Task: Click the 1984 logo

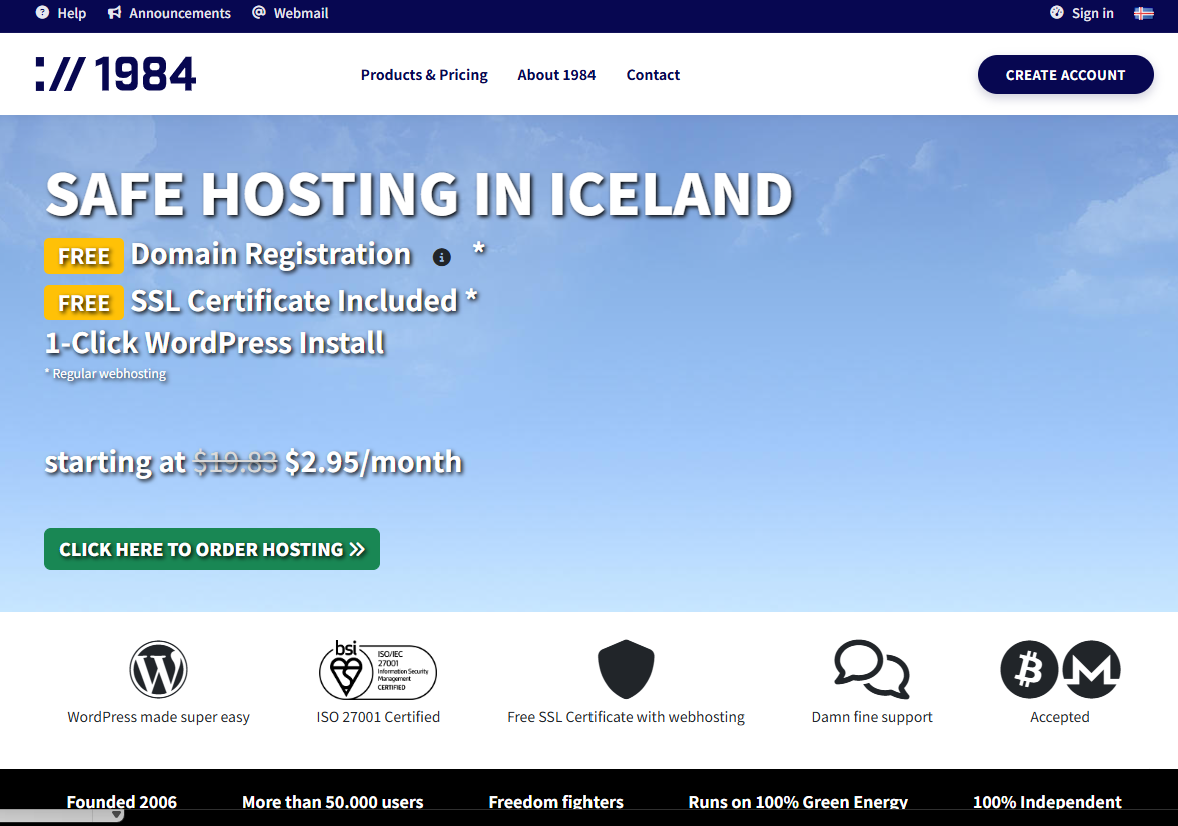Action: click(116, 74)
